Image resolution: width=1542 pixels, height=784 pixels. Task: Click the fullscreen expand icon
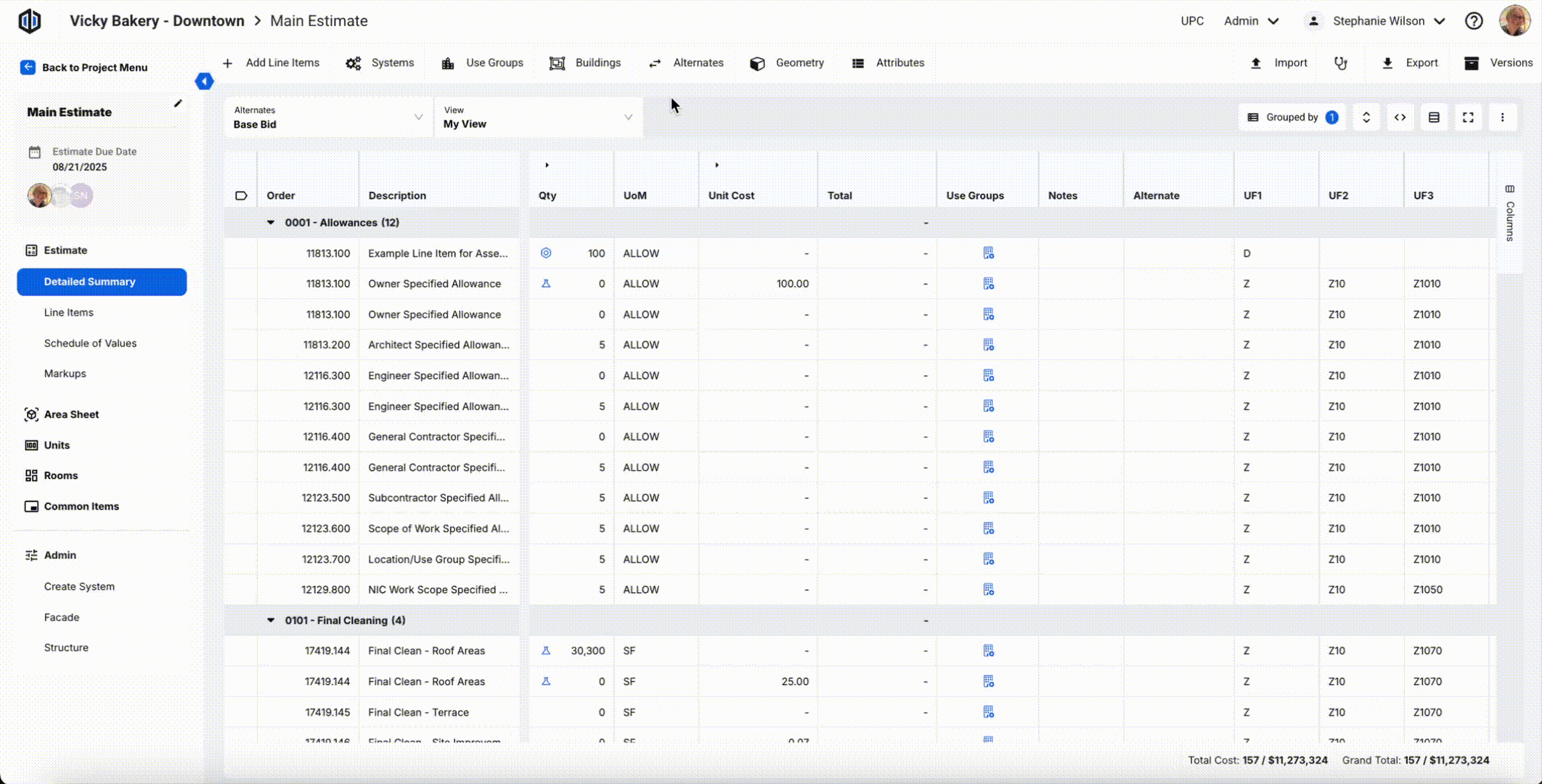pos(1468,118)
